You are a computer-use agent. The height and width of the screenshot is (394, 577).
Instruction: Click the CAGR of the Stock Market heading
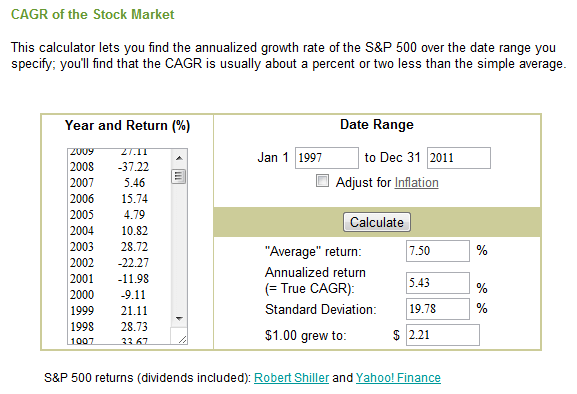click(x=93, y=14)
